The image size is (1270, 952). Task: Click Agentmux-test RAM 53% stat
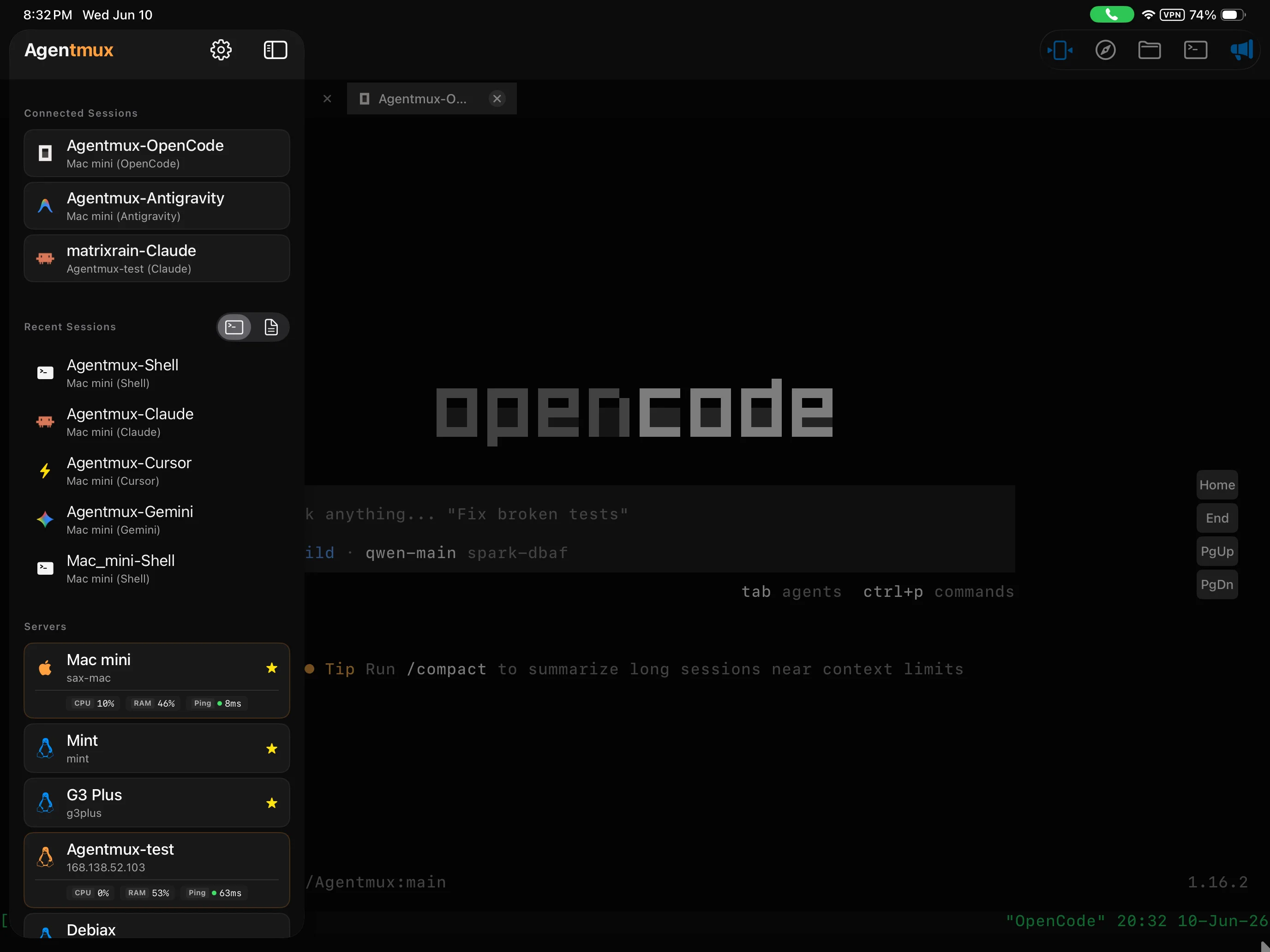[x=149, y=893]
